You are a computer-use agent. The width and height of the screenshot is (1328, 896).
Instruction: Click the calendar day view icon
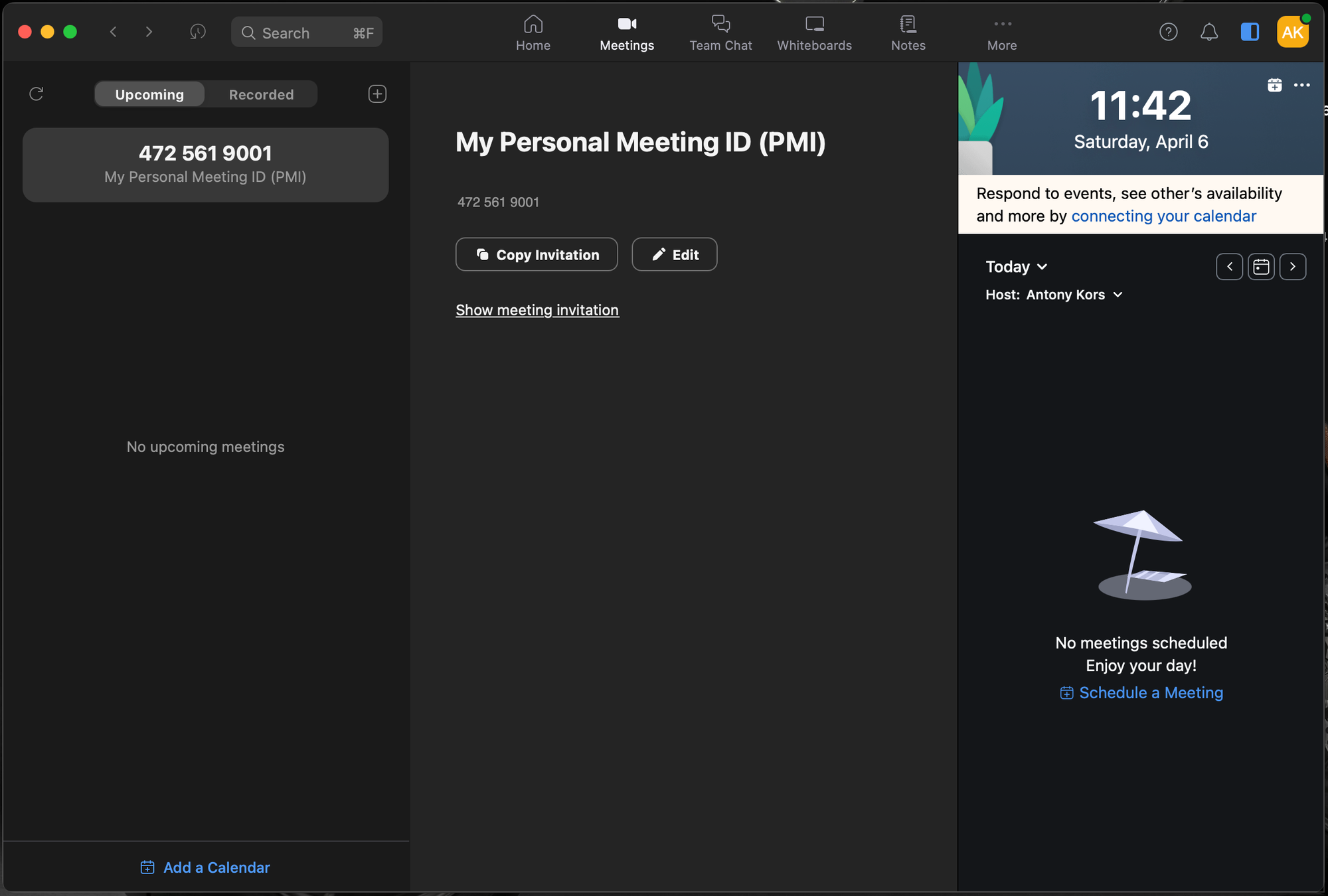point(1261,266)
